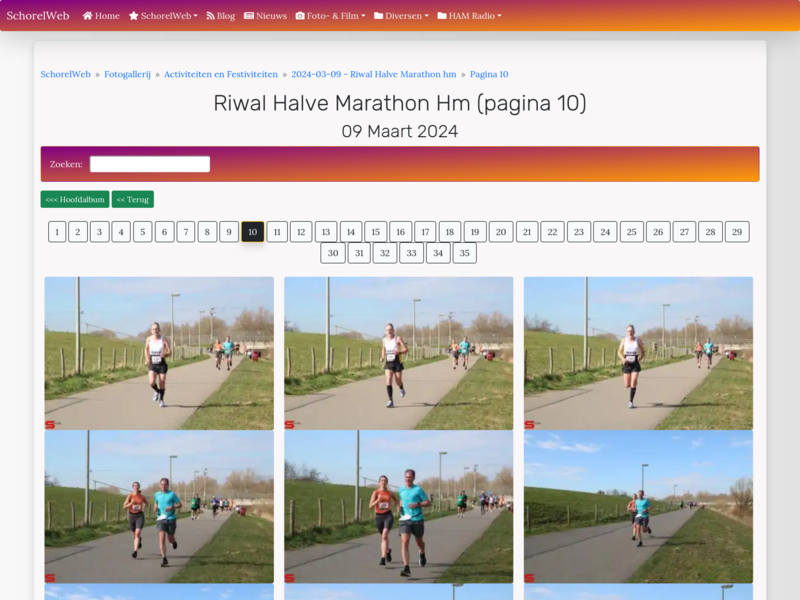This screenshot has width=800, height=600.
Task: Follow the SchorelWeb breadcrumb link
Action: pyautogui.click(x=65, y=74)
